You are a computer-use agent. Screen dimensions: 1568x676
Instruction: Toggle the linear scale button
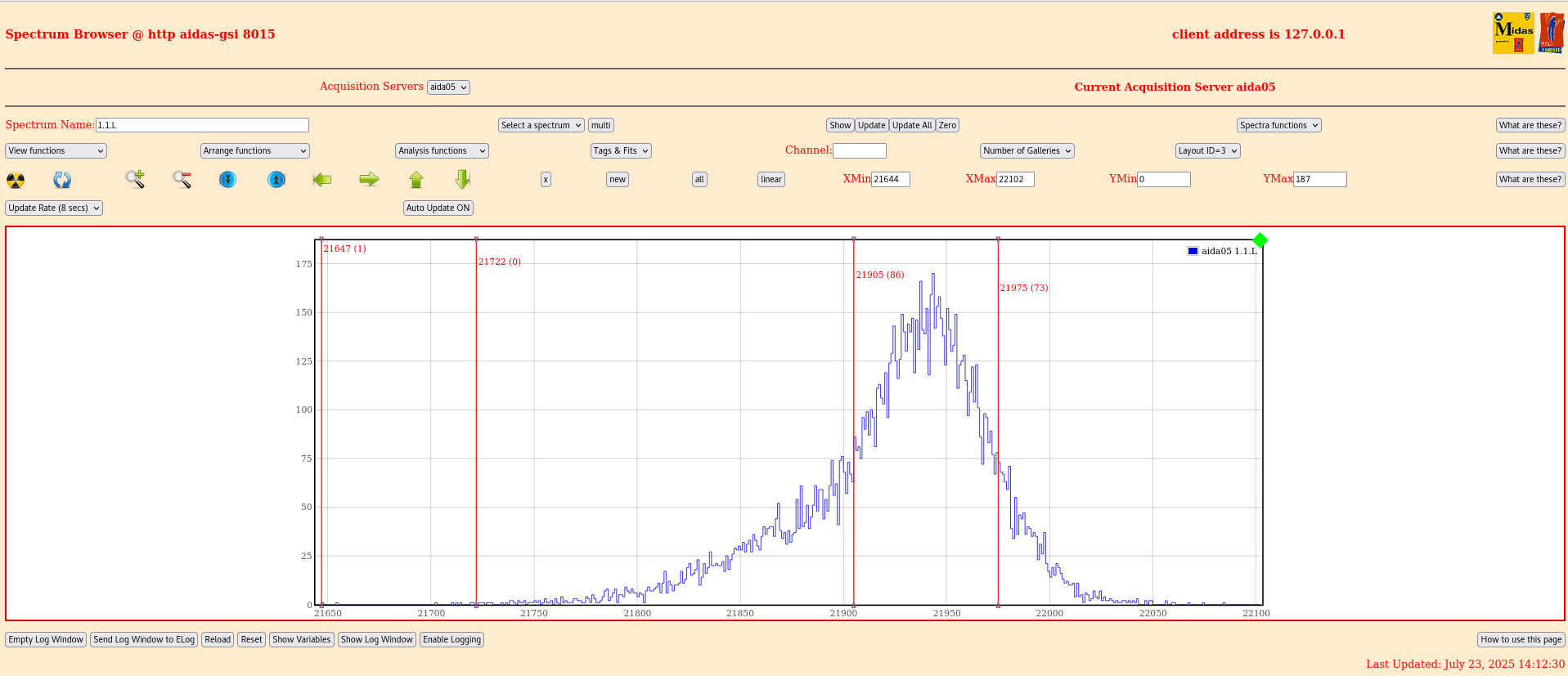[x=771, y=179]
